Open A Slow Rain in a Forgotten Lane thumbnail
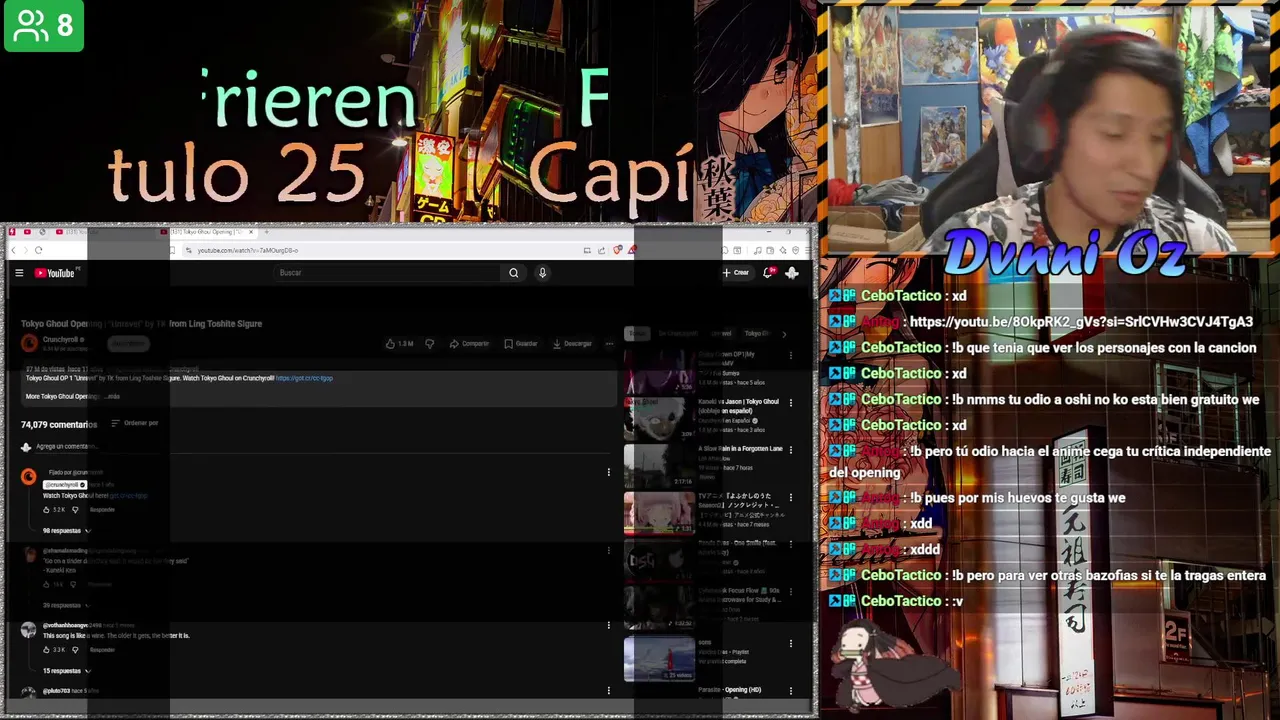The width and height of the screenshot is (1280, 720). pyautogui.click(x=659, y=465)
